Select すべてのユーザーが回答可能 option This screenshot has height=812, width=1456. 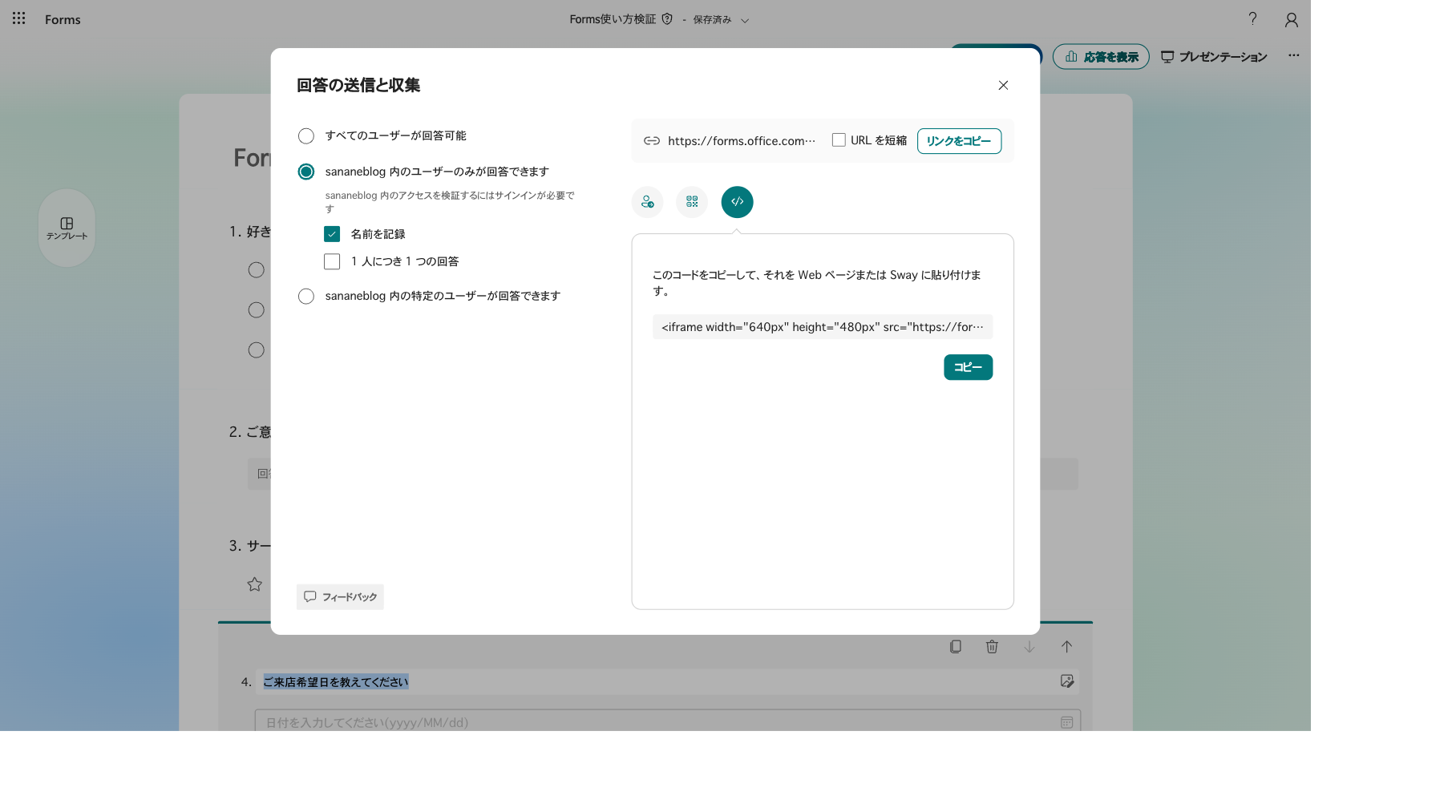[306, 136]
